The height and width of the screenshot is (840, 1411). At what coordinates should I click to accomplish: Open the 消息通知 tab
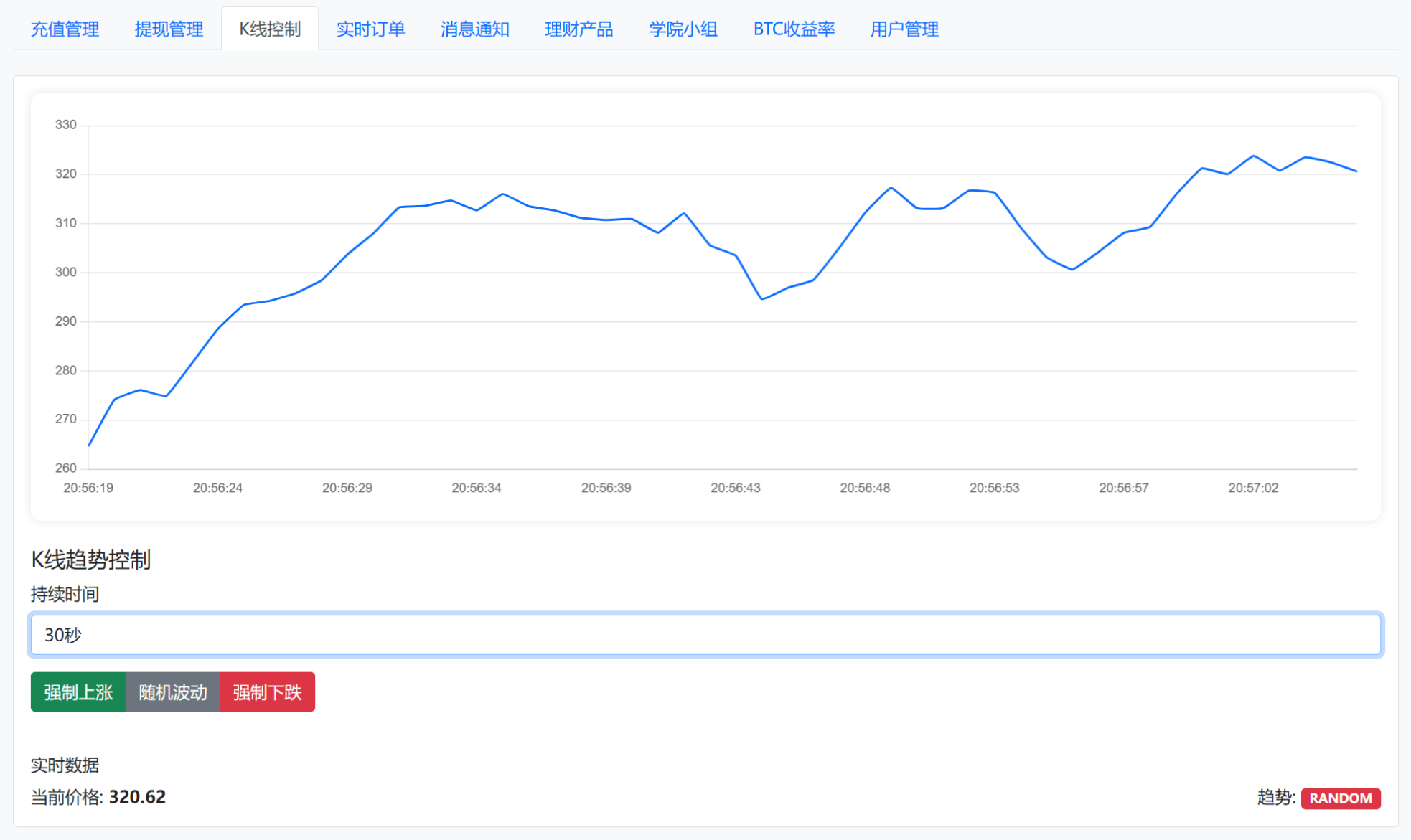pyautogui.click(x=475, y=29)
